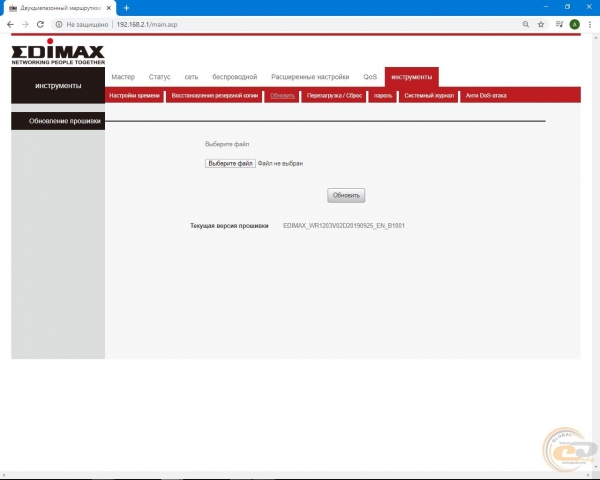Select 'Обновление прошивки' sidebar item
Screen dimensions: 600x480
[58, 121]
